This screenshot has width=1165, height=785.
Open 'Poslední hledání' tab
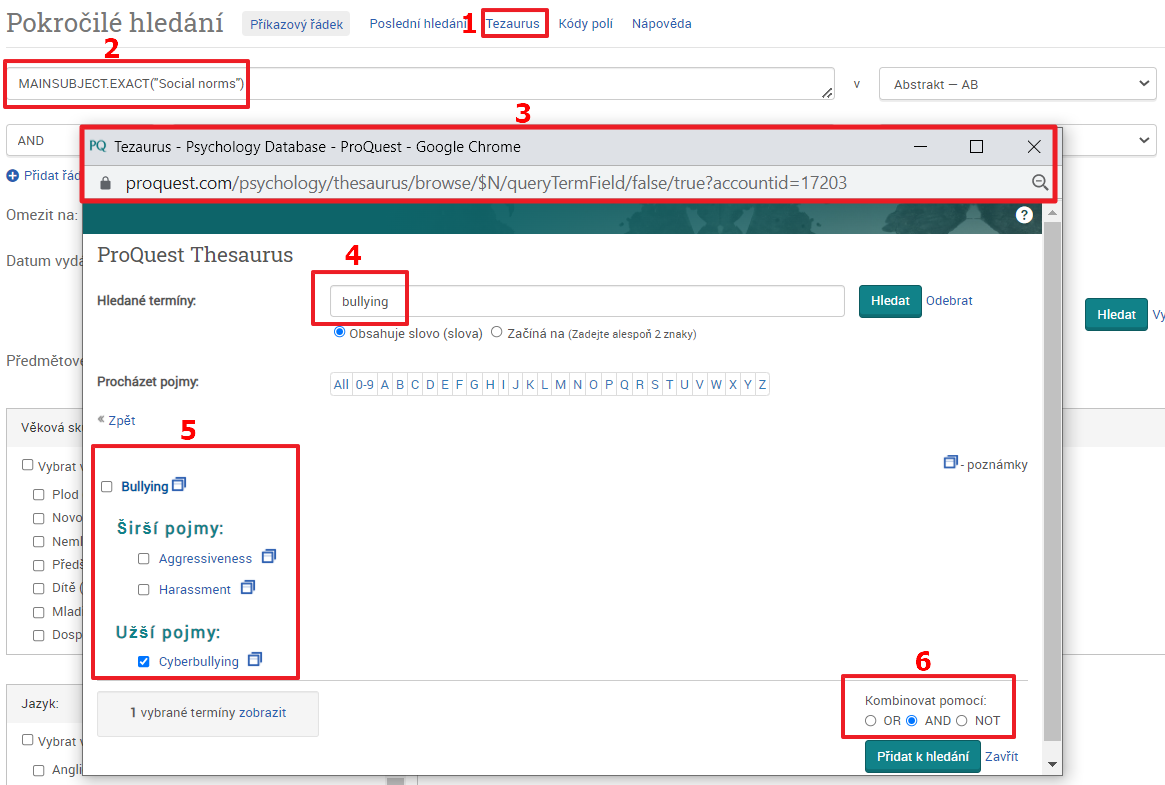(x=418, y=24)
